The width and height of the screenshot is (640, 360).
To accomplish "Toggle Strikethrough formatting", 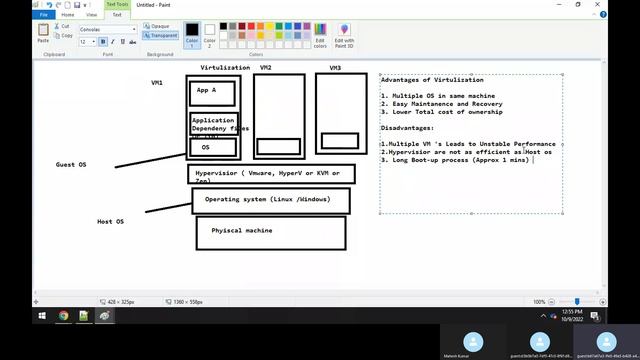I will [x=133, y=42].
